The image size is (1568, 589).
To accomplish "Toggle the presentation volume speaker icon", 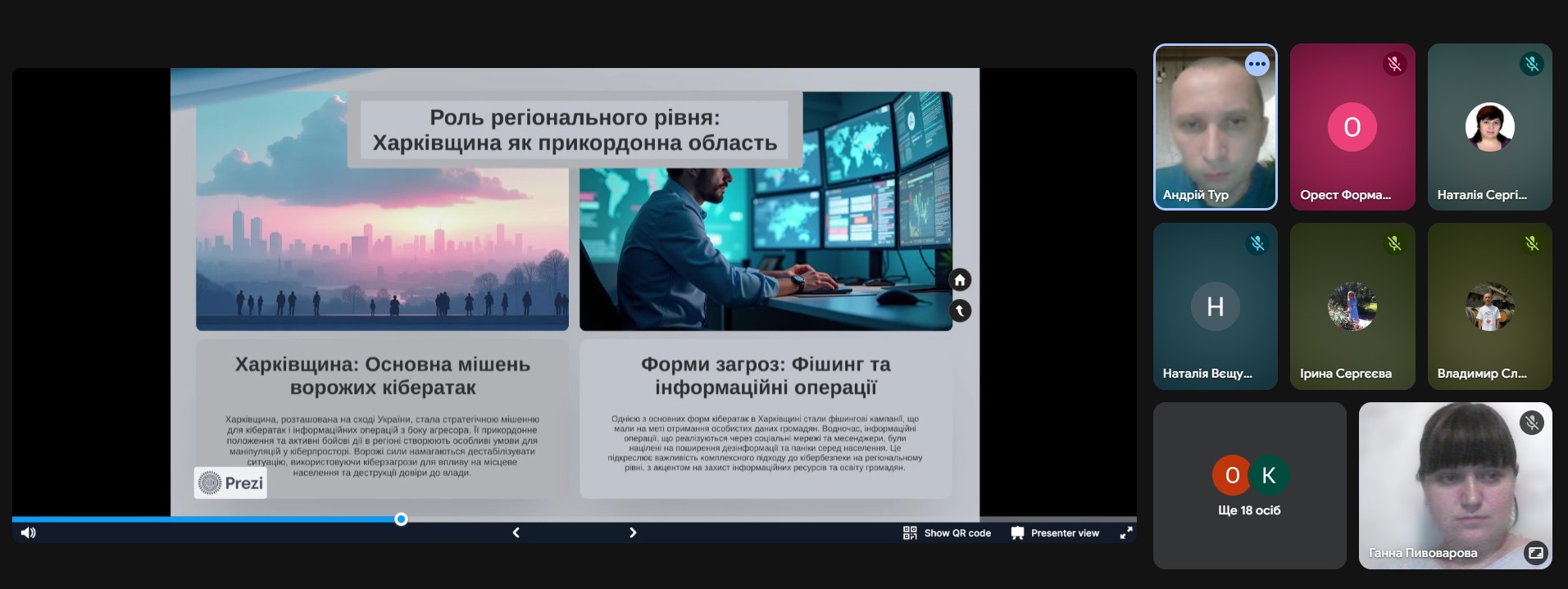I will [x=29, y=533].
